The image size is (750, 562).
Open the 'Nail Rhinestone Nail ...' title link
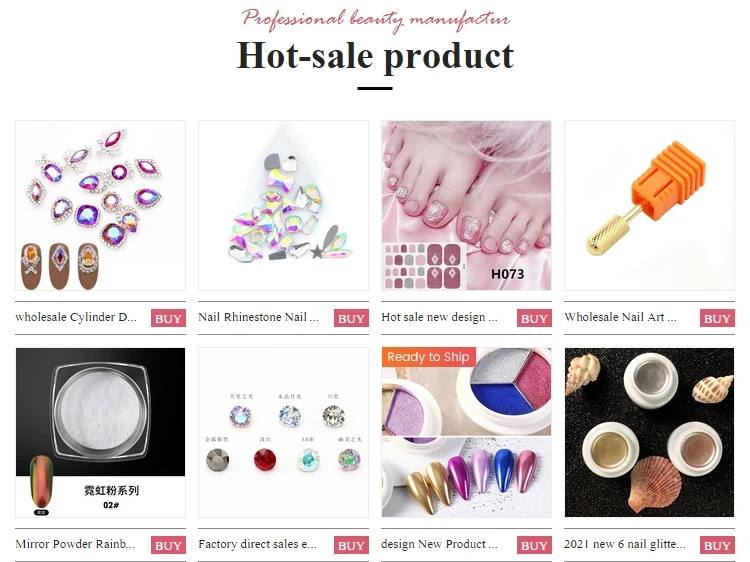258,317
